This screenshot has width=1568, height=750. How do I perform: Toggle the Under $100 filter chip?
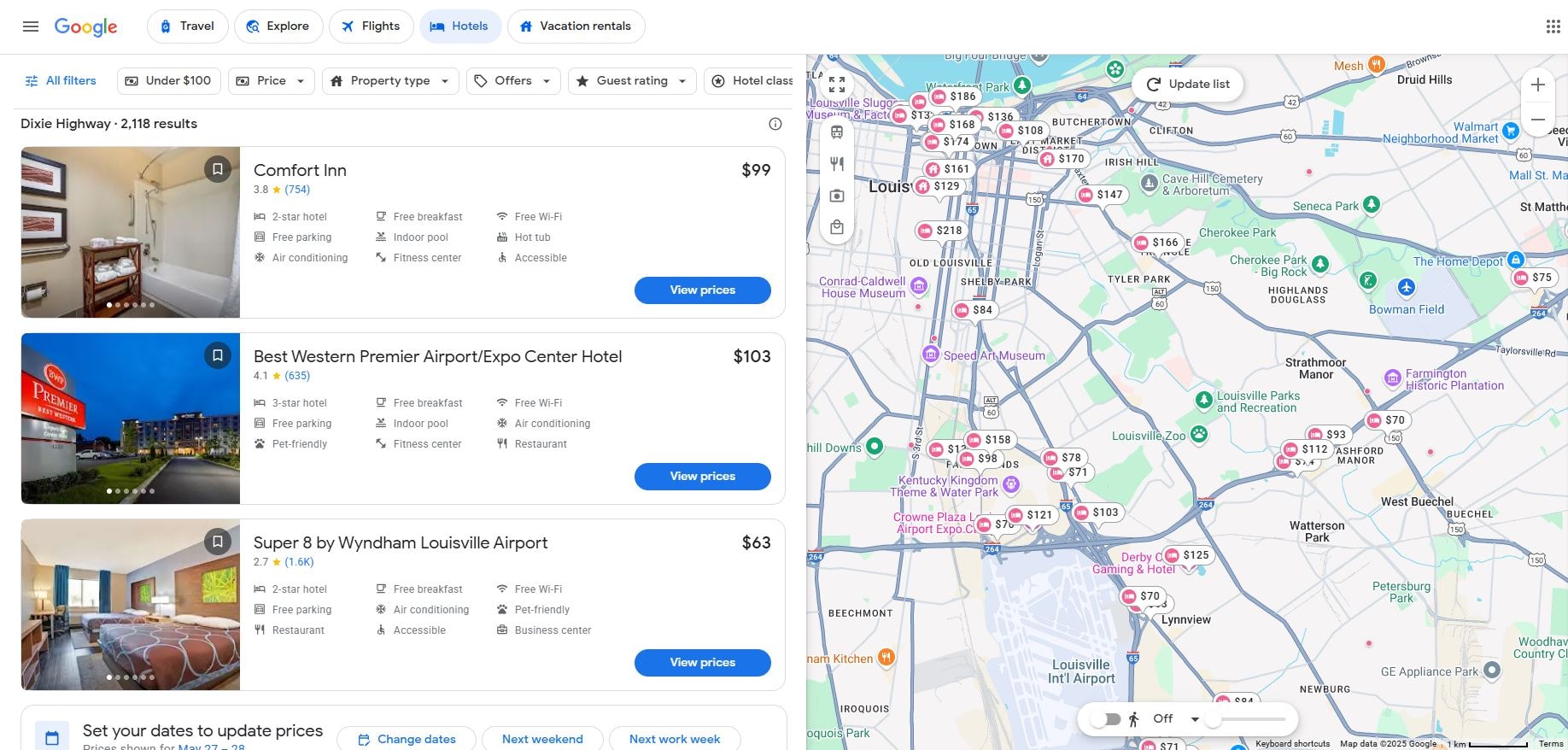tap(169, 81)
